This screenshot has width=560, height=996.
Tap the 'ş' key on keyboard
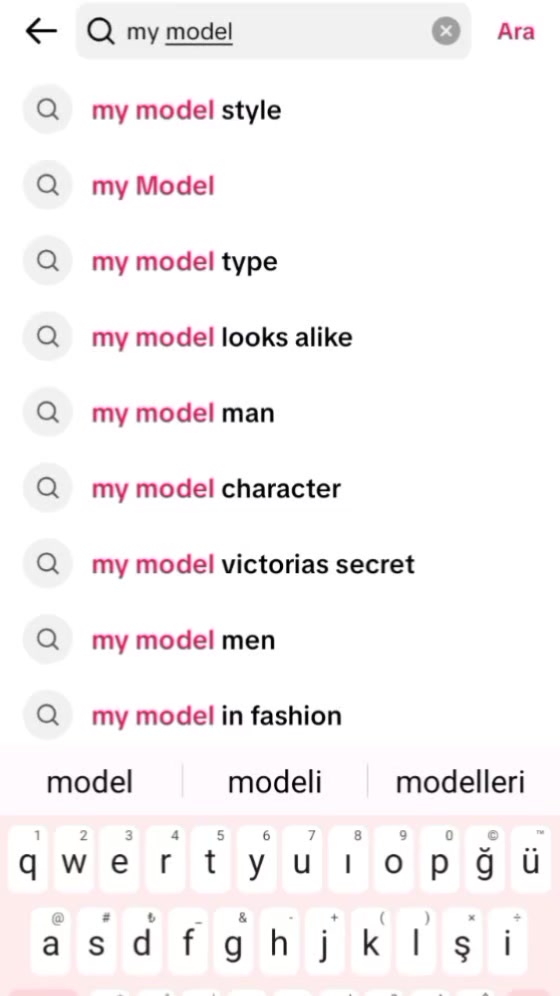point(462,941)
